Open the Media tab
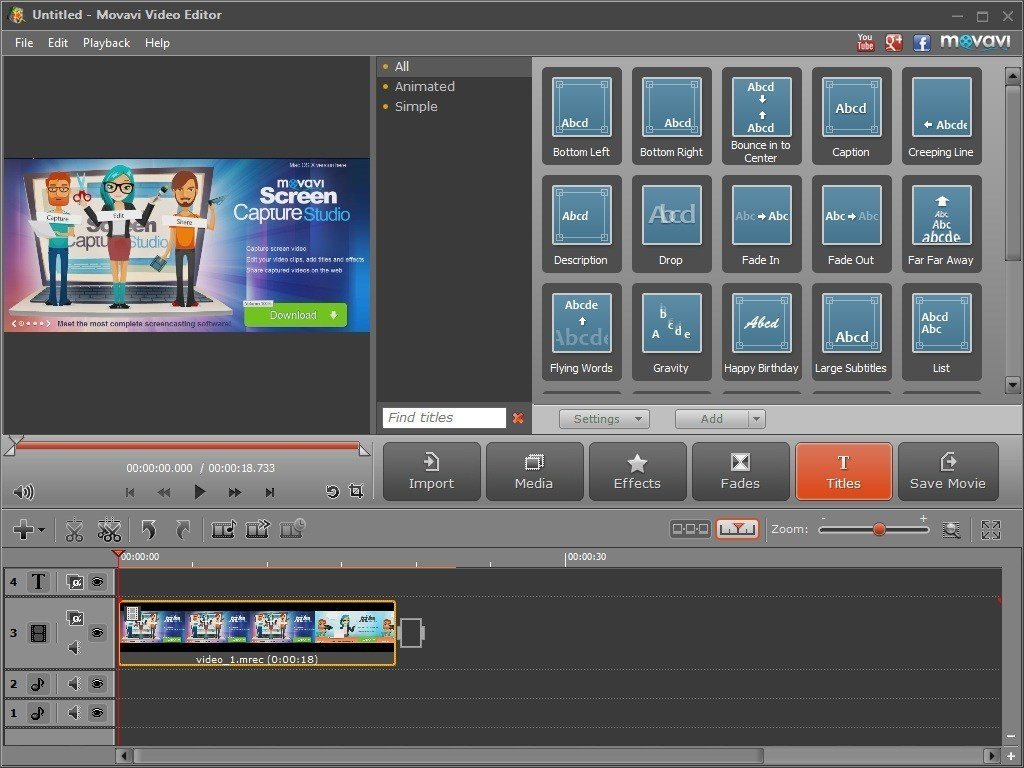The image size is (1024, 768). (x=534, y=472)
